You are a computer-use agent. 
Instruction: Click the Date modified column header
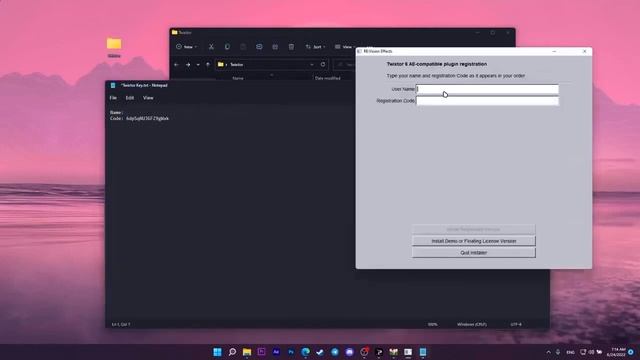pos(327,78)
